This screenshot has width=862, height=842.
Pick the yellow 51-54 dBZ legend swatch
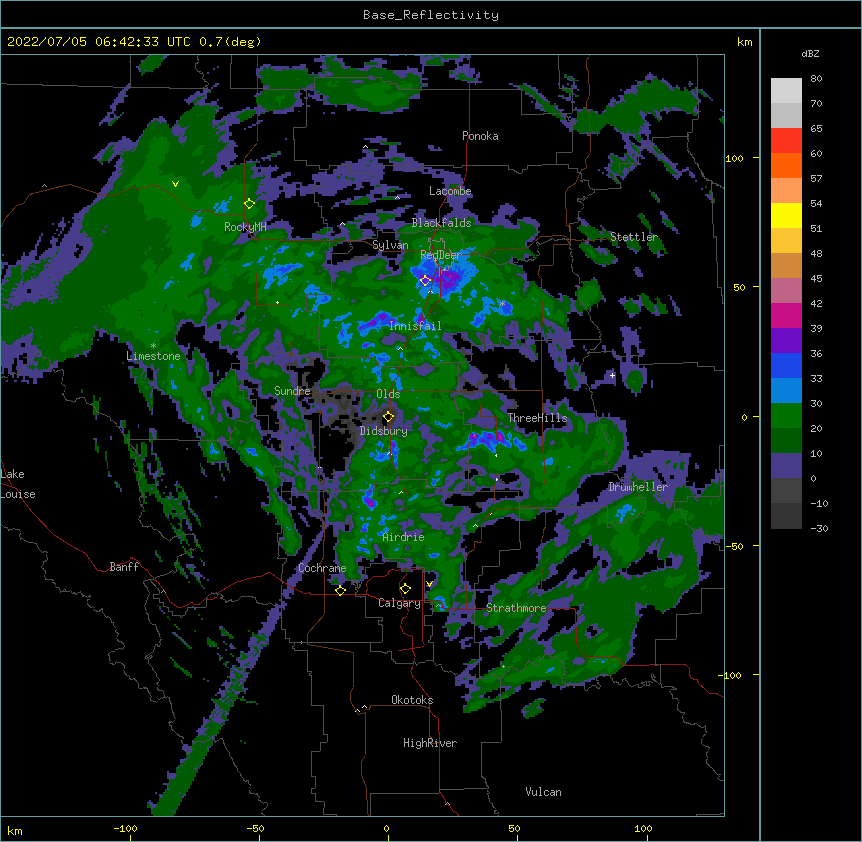(x=786, y=215)
